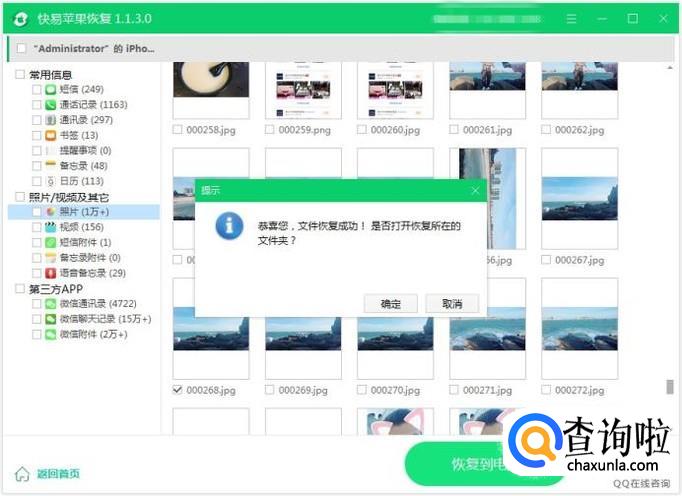Open the 000259.png screenshot thumbnail
The width and height of the screenshot is (682, 496).
tap(303, 90)
